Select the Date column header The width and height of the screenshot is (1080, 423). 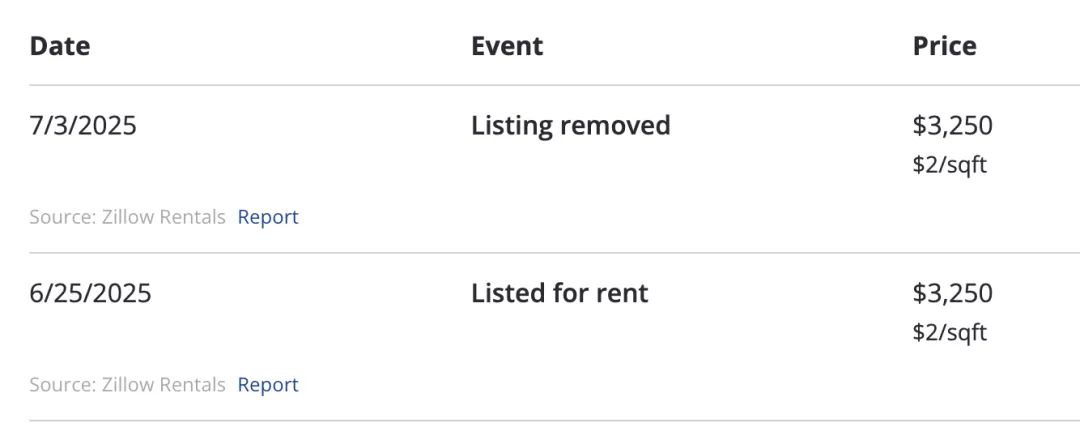click(x=60, y=46)
